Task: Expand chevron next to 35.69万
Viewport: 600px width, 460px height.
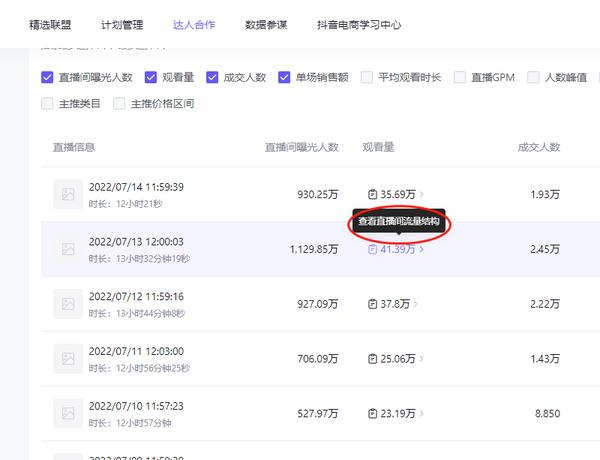Action: pyautogui.click(x=421, y=194)
